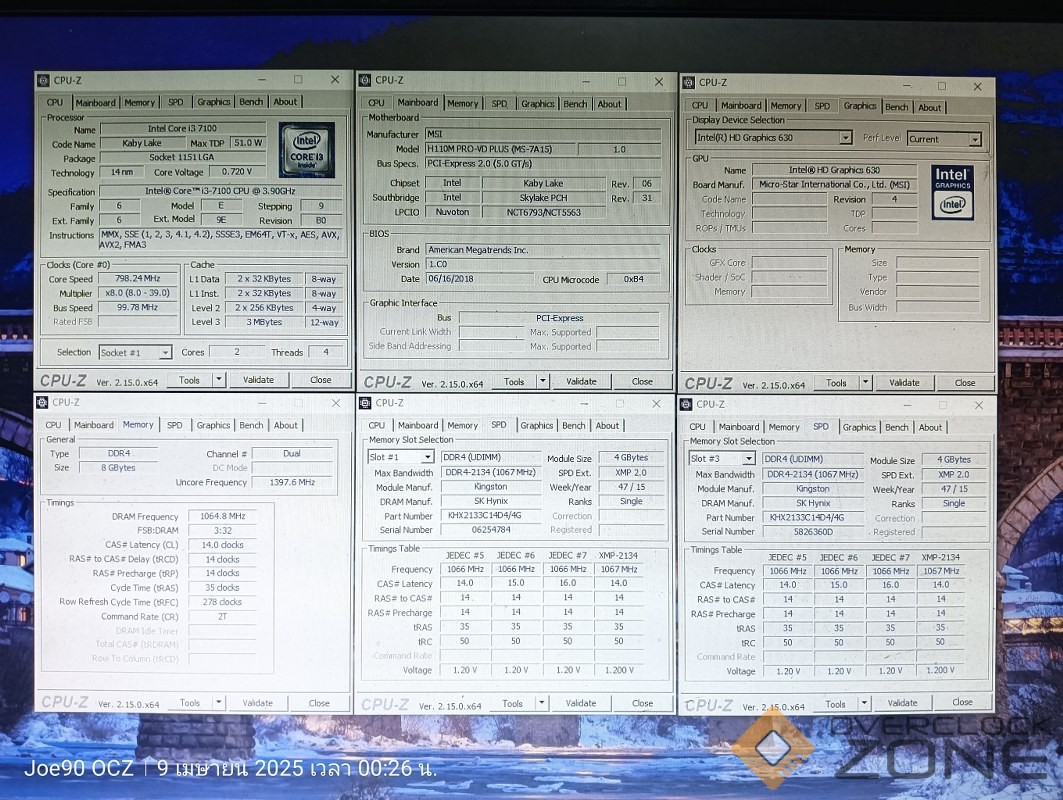Switch to Graphics tab in the Memory window
Image resolution: width=1063 pixels, height=800 pixels.
[x=213, y=425]
